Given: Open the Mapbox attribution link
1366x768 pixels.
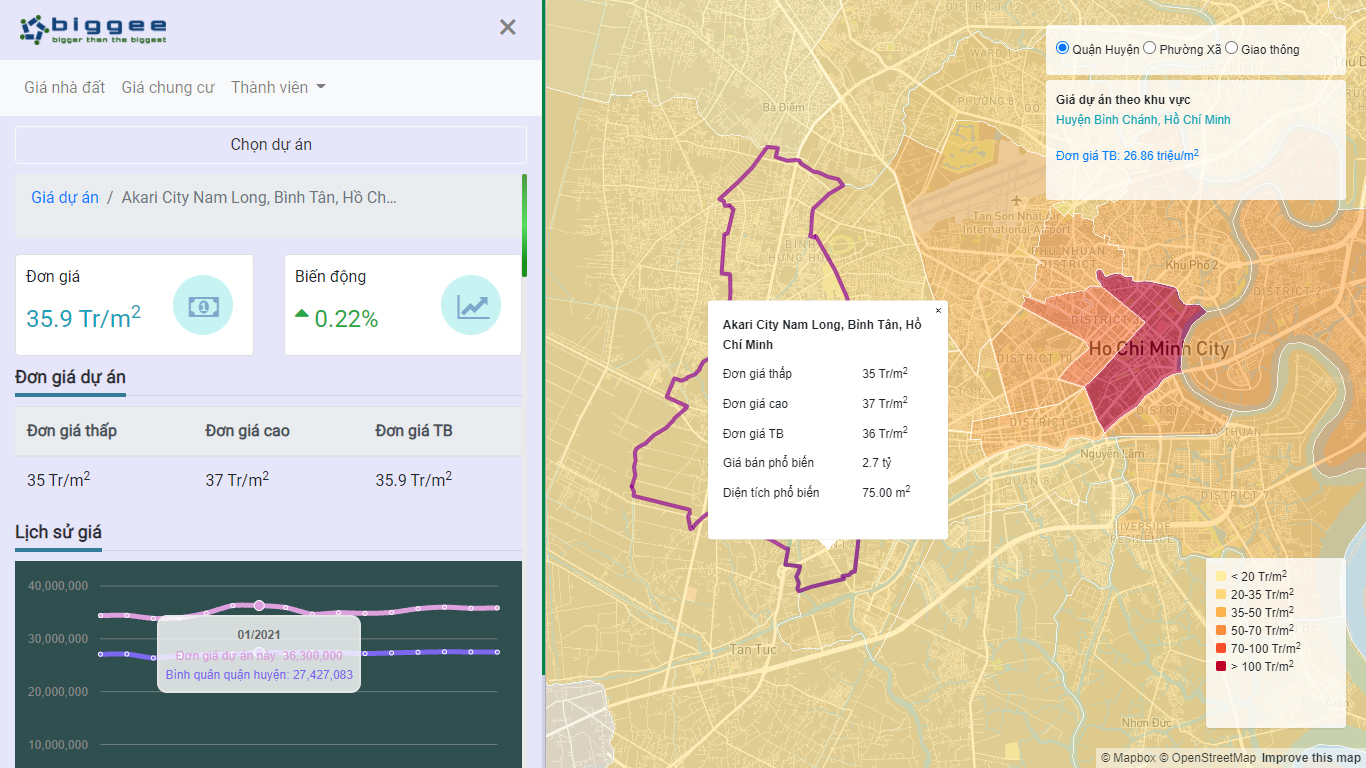Looking at the screenshot, I should (x=1128, y=758).
